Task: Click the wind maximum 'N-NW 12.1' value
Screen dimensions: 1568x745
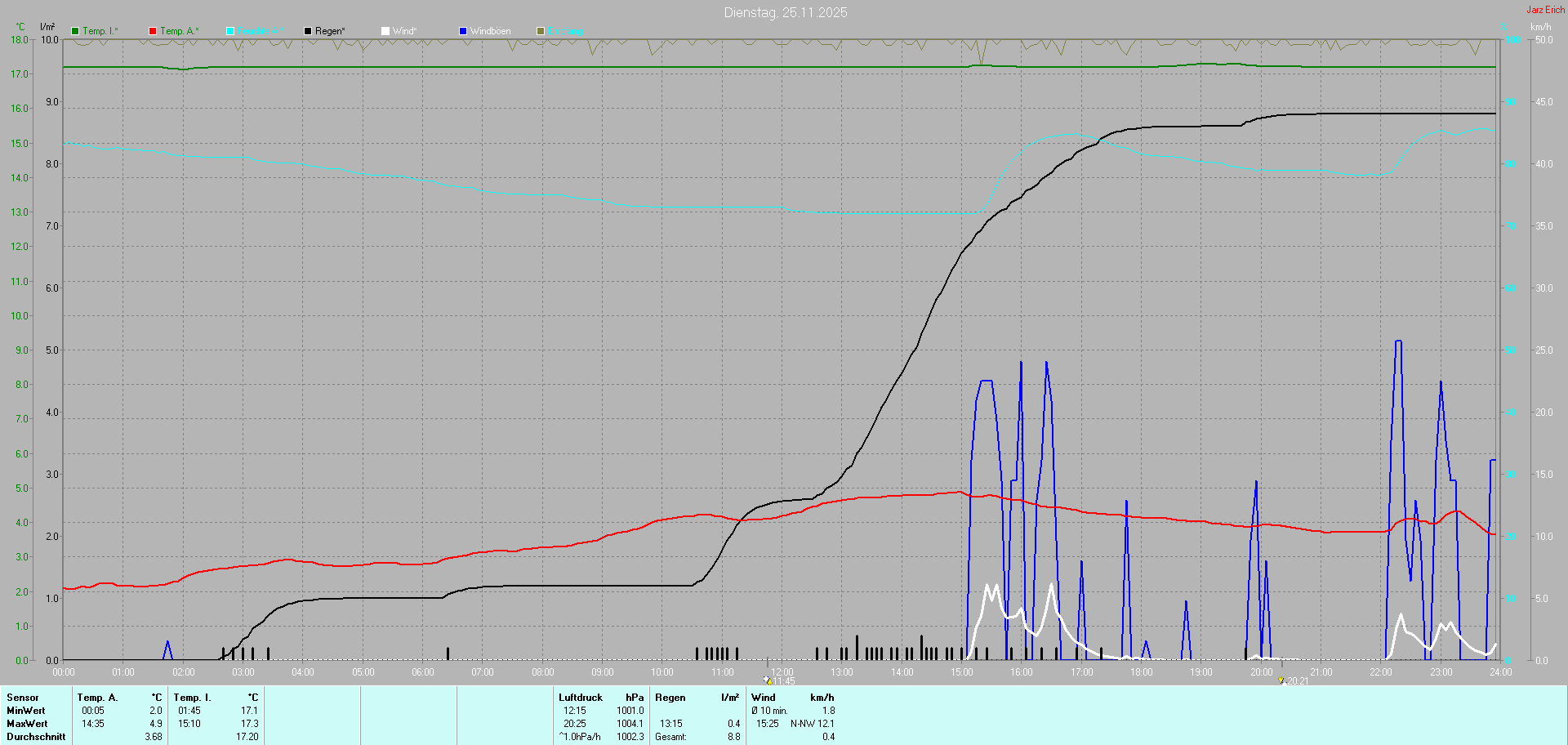Action: (x=813, y=724)
